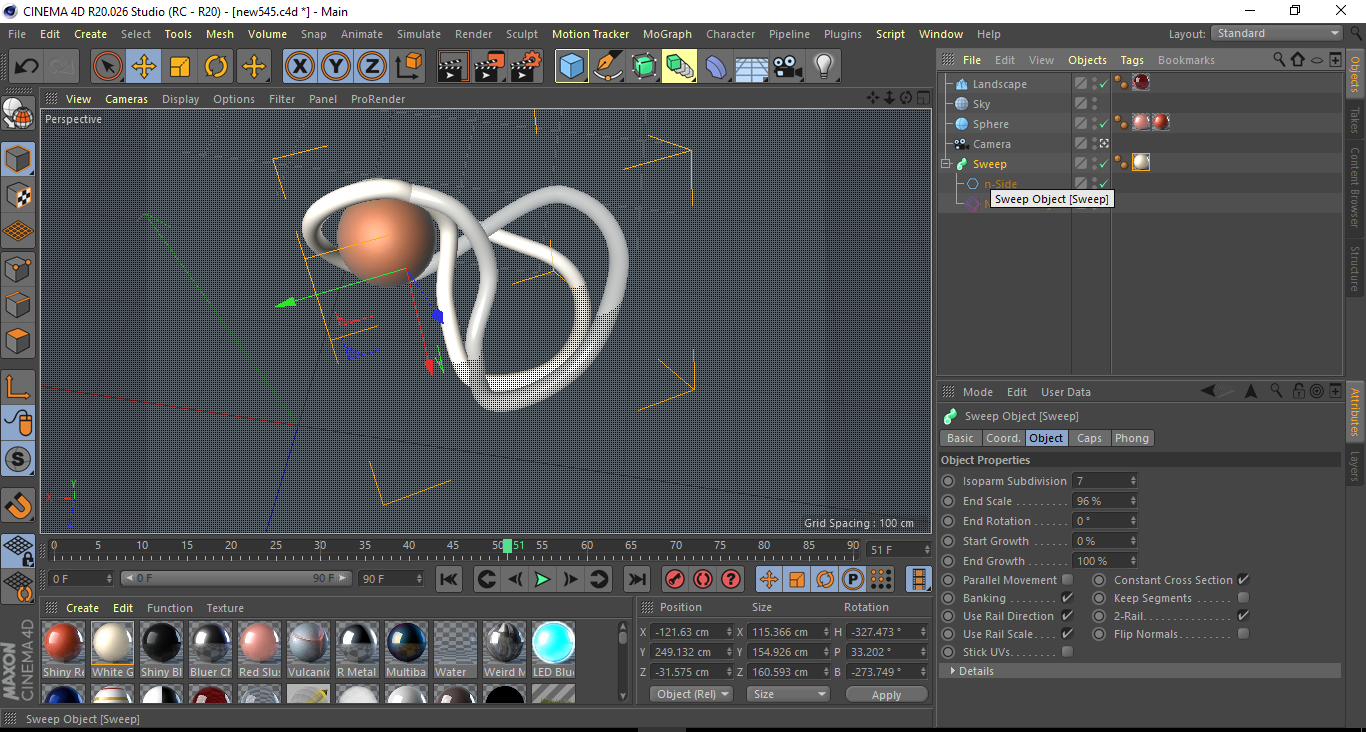The height and width of the screenshot is (732, 1366).
Task: Open Object (Rel) coordinate dropdown
Action: [x=691, y=694]
